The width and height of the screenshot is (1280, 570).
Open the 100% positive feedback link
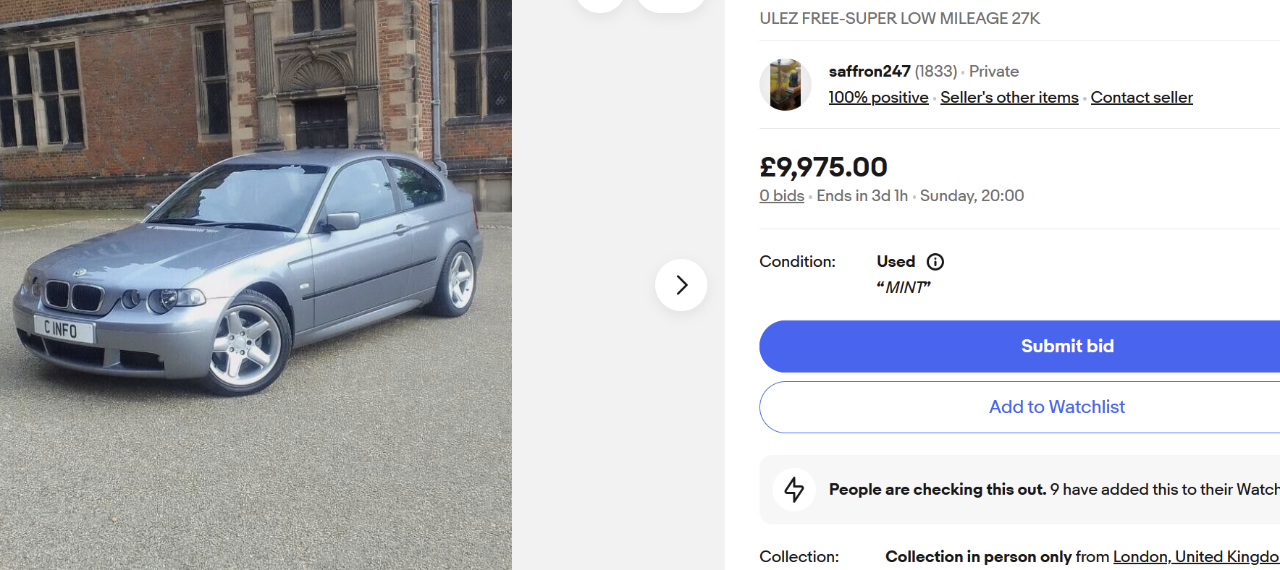(878, 98)
